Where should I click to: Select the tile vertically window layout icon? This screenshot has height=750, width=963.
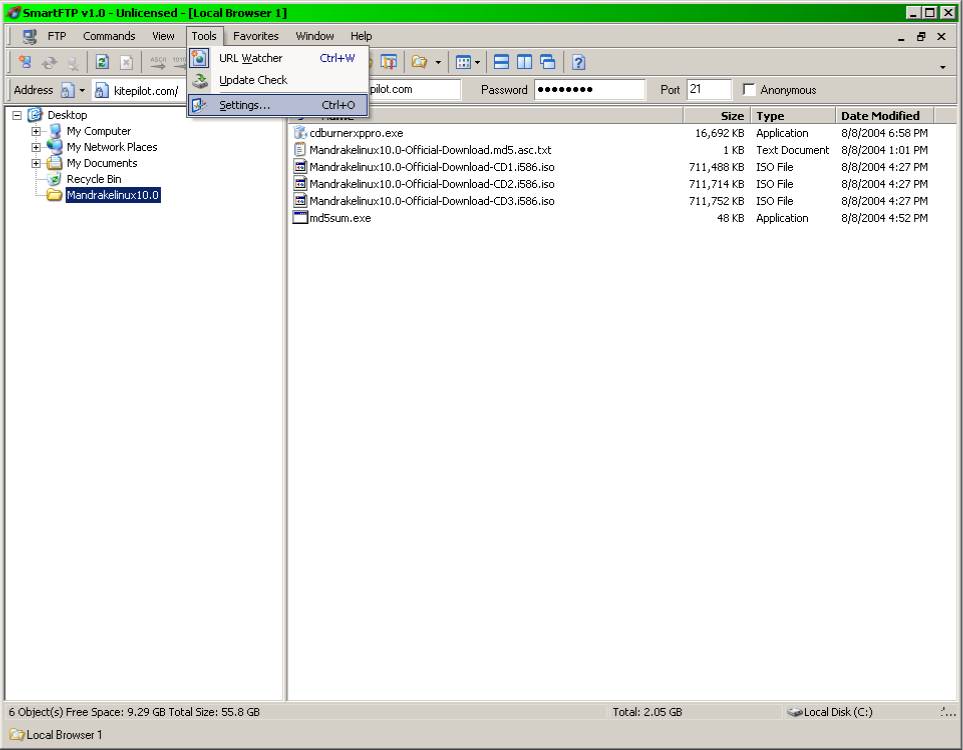(524, 62)
